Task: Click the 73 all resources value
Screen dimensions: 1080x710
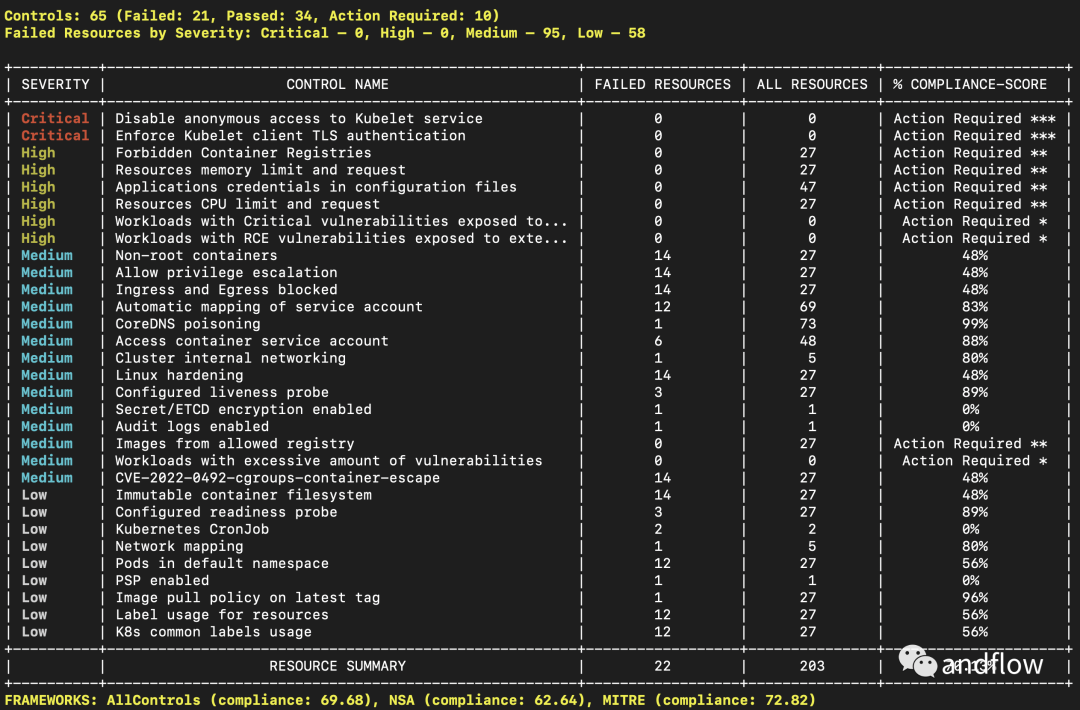Action: 808,324
